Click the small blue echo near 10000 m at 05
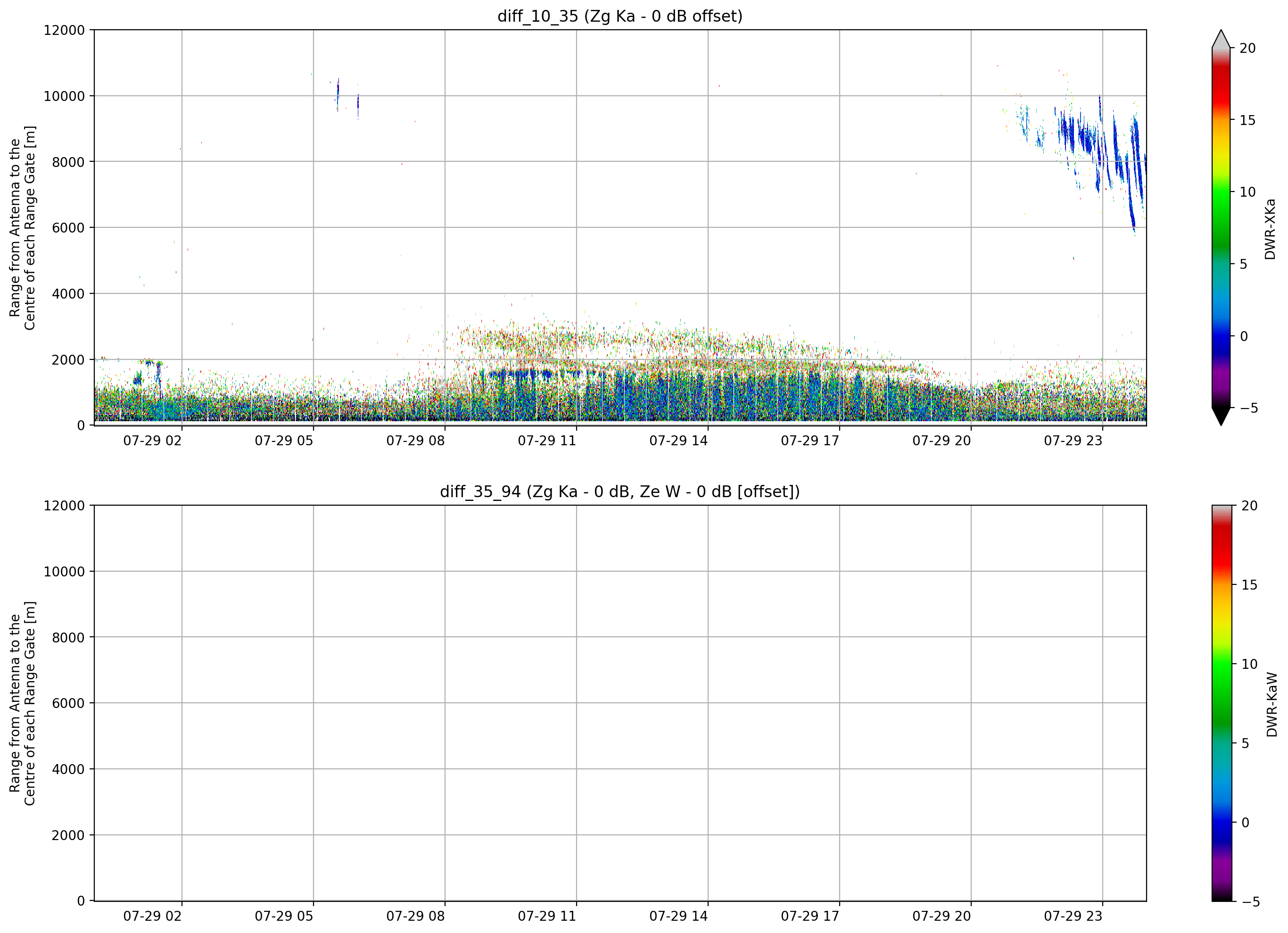Screen dimensions: 1288x933 [x=338, y=94]
